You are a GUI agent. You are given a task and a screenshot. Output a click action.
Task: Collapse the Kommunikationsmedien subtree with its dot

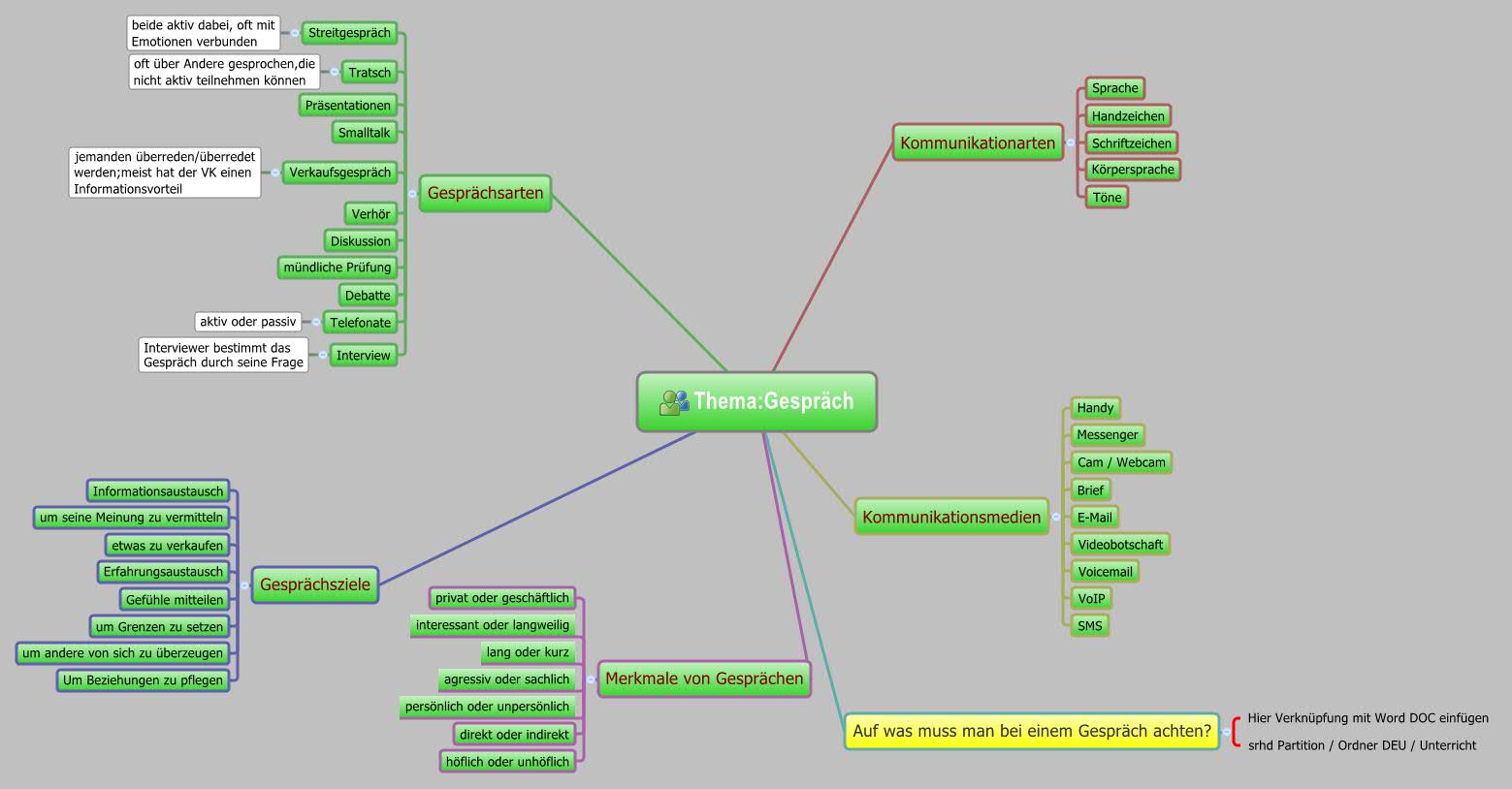[x=1056, y=518]
